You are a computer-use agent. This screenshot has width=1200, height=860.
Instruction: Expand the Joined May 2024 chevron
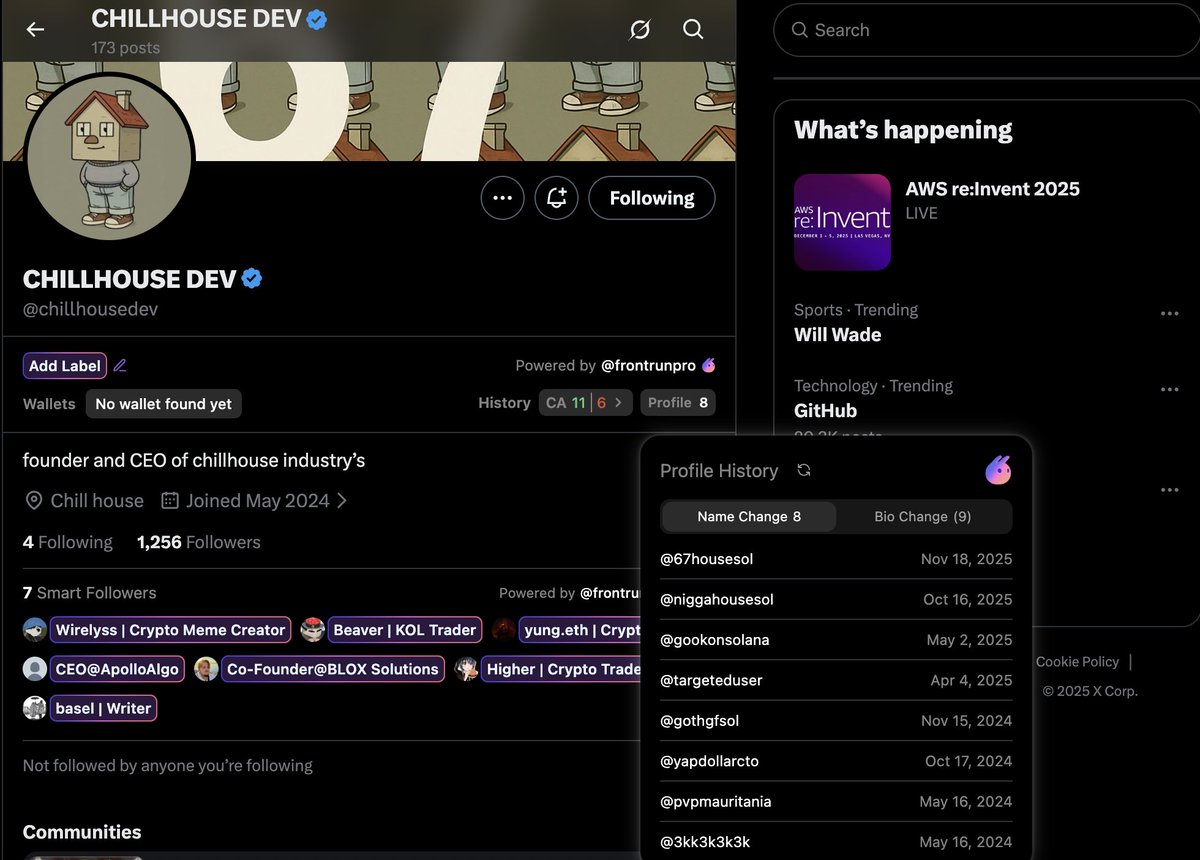click(x=342, y=501)
